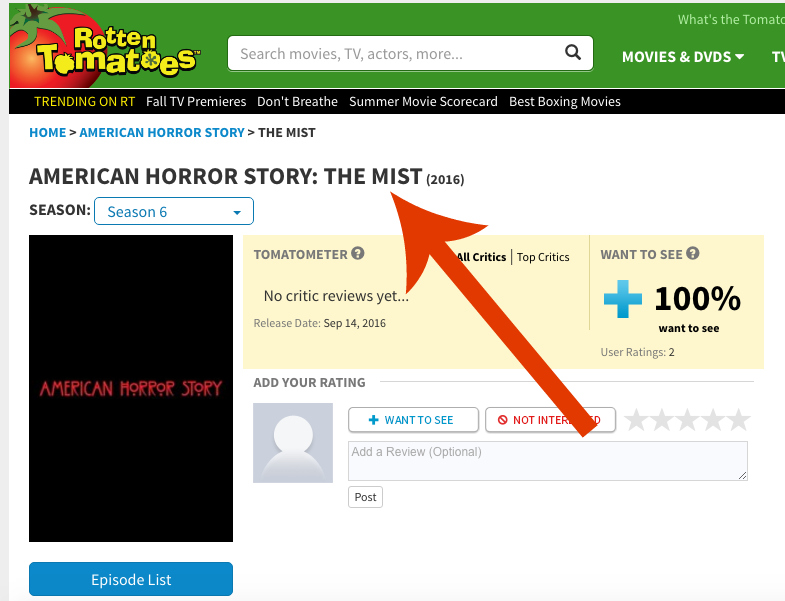Click the Add a Review text area
The height and width of the screenshot is (601, 785).
pos(548,461)
